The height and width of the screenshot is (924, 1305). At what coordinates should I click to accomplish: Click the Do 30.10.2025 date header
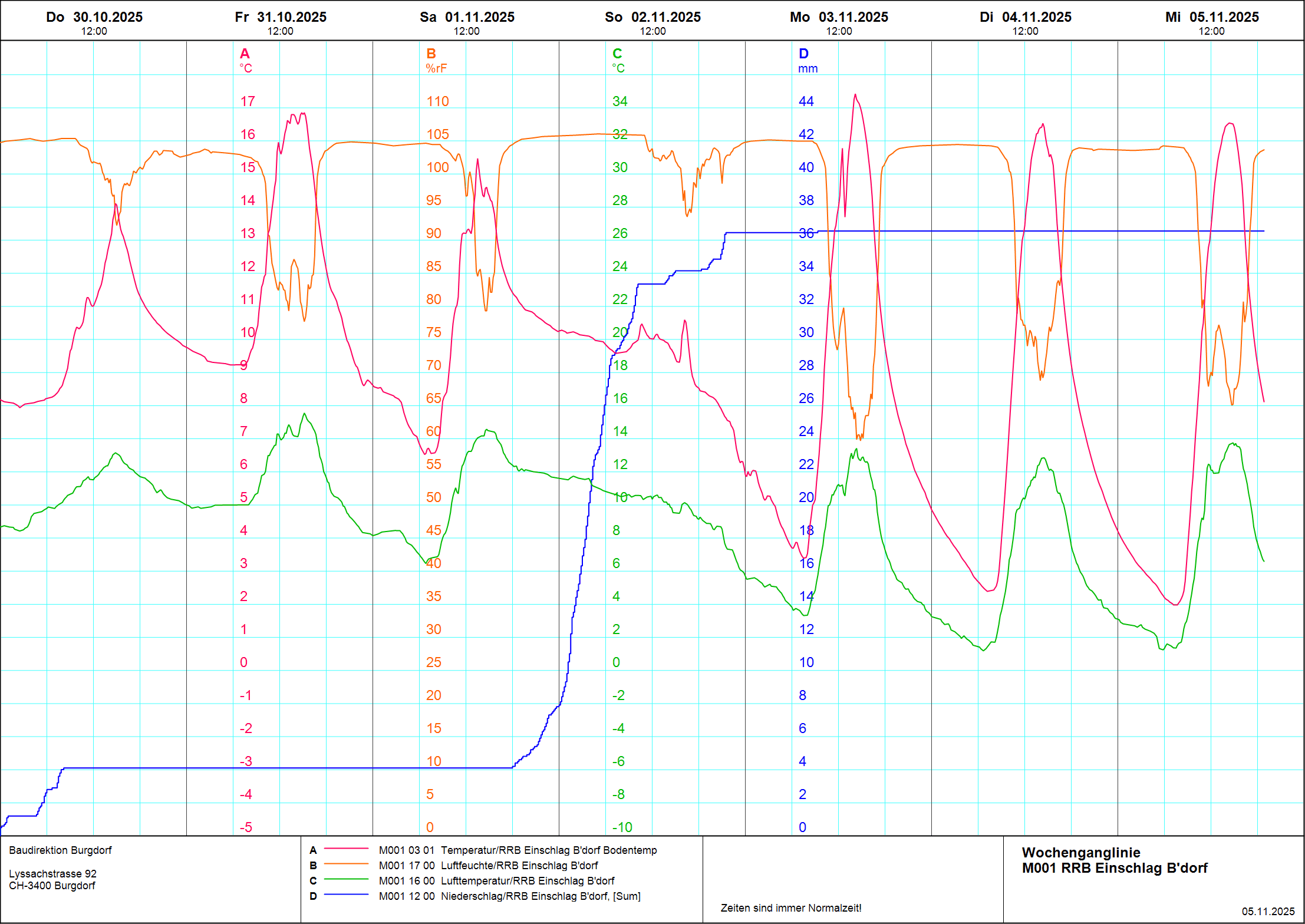pyautogui.click(x=94, y=18)
